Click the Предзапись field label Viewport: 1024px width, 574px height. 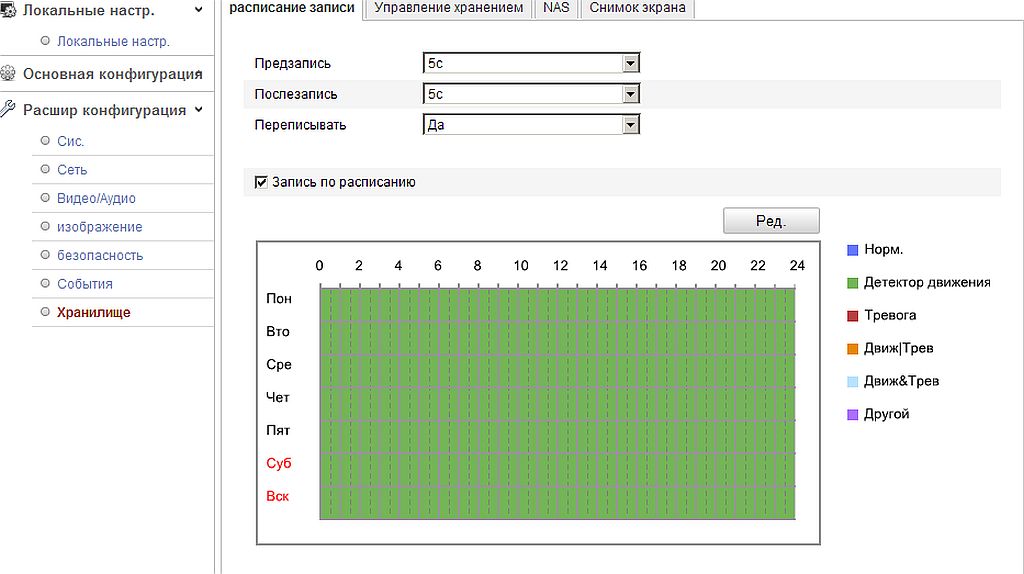click(x=293, y=63)
